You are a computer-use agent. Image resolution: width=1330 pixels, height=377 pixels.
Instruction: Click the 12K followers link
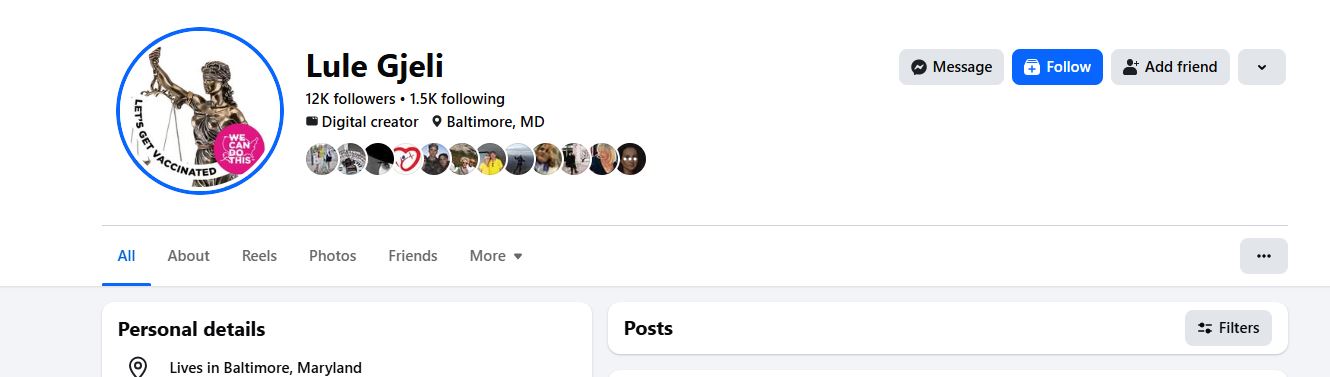click(350, 99)
